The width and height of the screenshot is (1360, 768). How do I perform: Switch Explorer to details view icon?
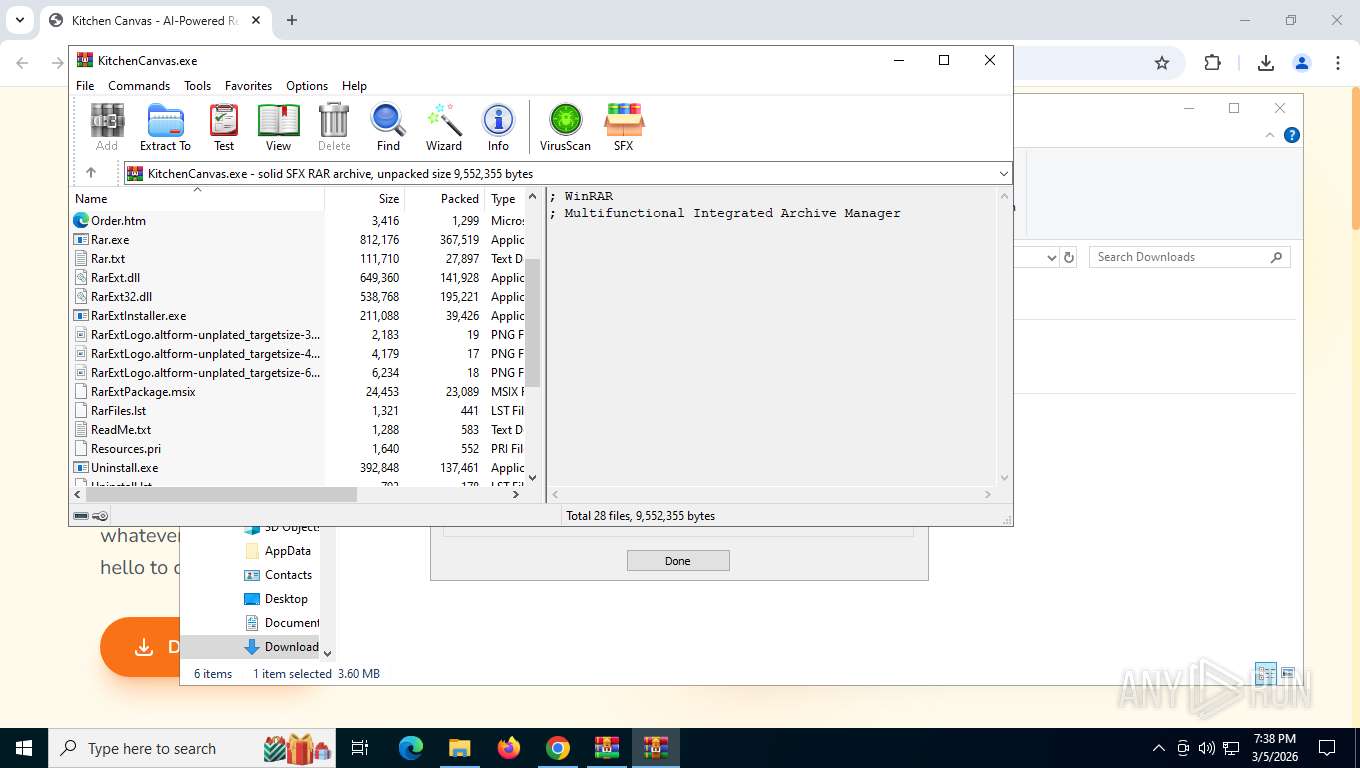coord(1265,673)
